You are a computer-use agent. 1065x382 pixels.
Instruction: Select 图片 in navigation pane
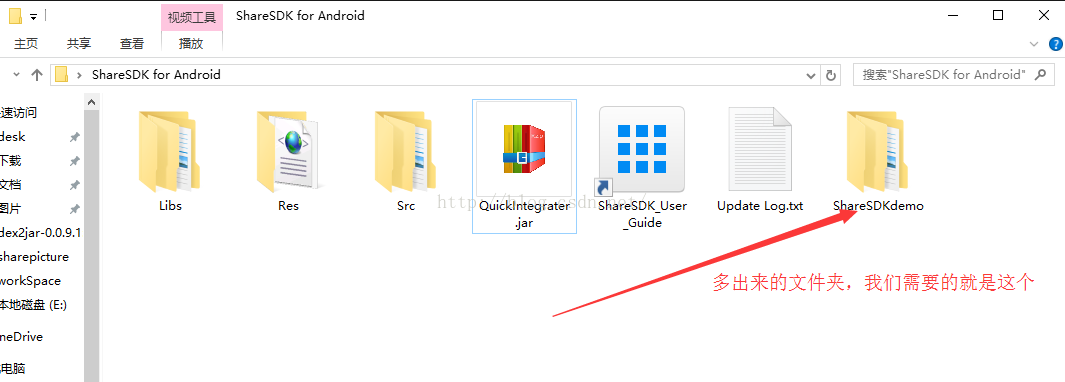[x=11, y=208]
